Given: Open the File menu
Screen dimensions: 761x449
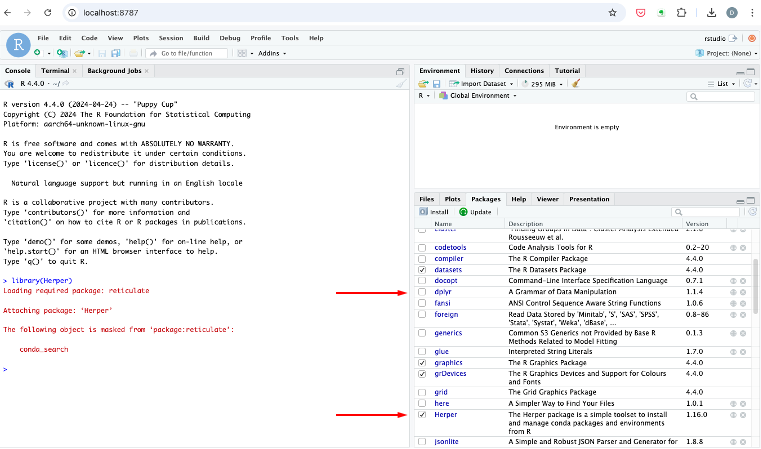Looking at the screenshot, I should [43, 38].
